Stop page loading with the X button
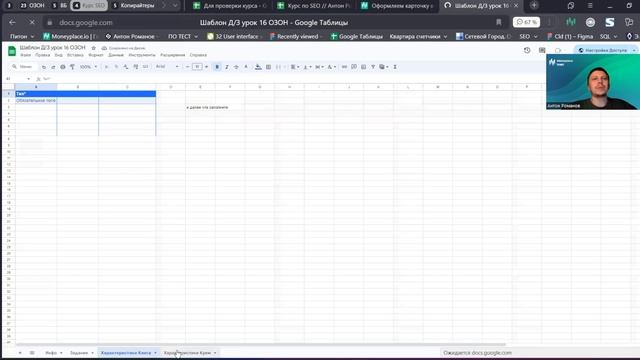The image size is (640, 360). click(x=32, y=22)
